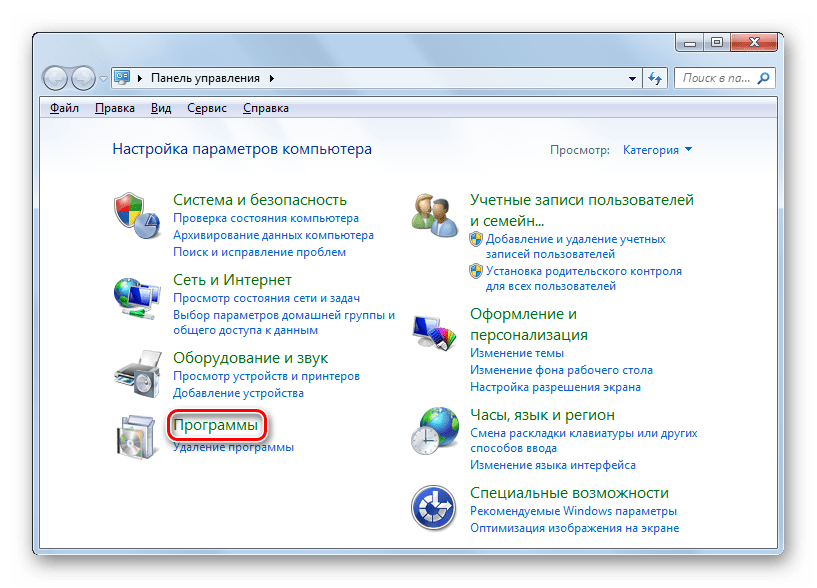
Task: Open the System and Security shield icon
Action: (x=137, y=216)
